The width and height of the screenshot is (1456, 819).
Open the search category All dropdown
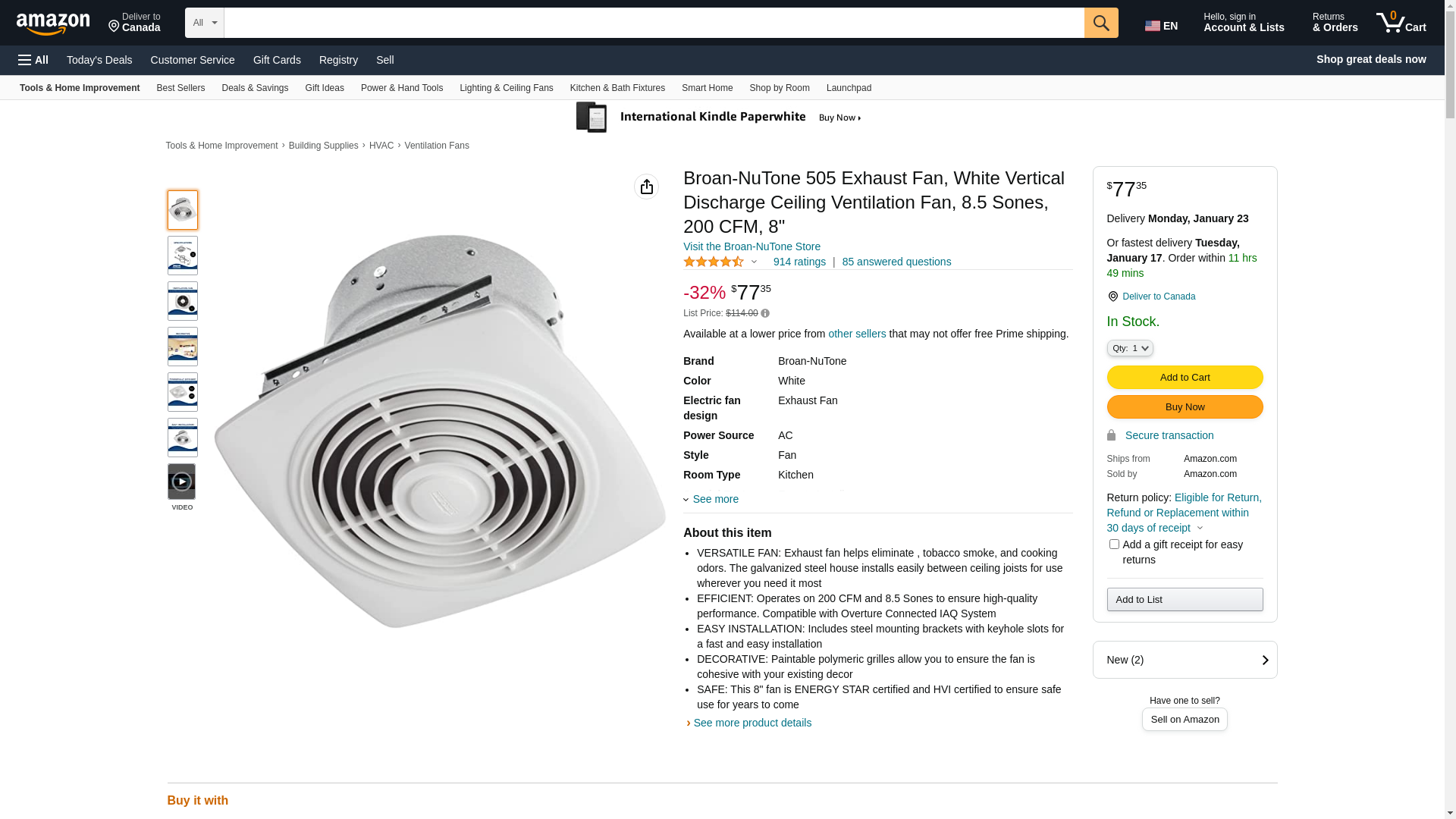[x=205, y=23]
